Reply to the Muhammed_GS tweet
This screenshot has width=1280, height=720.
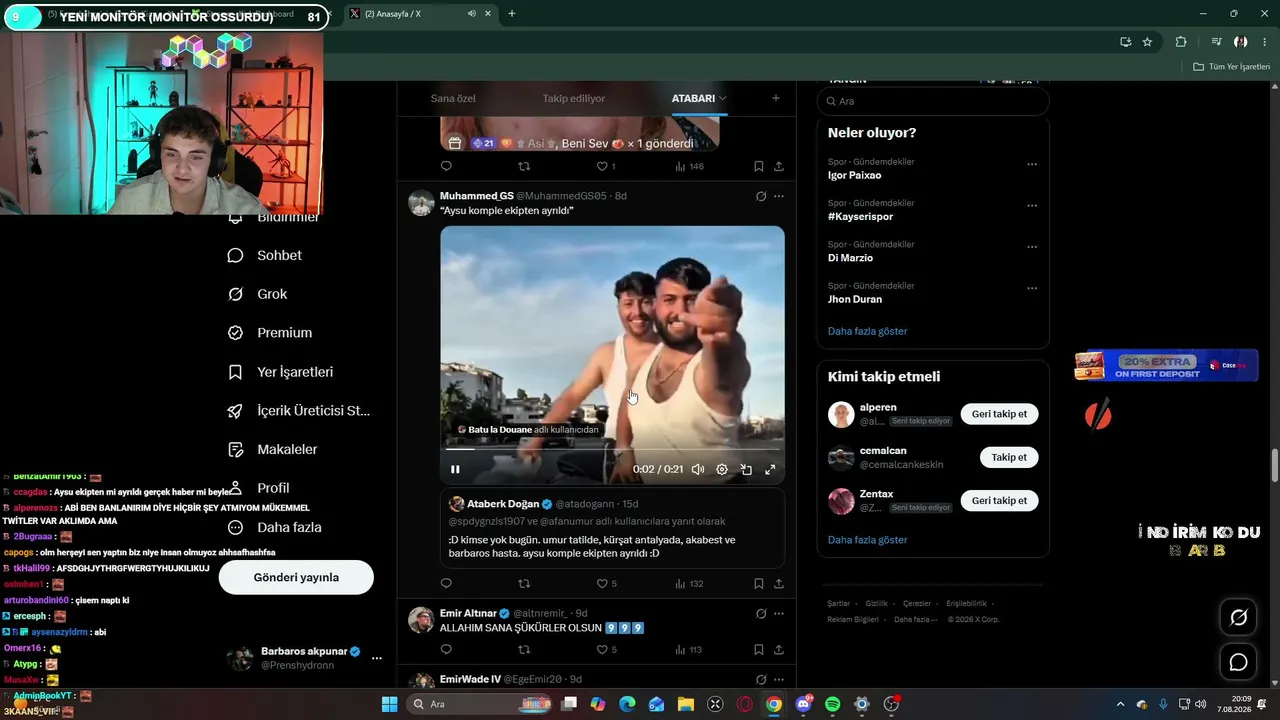coord(446,584)
